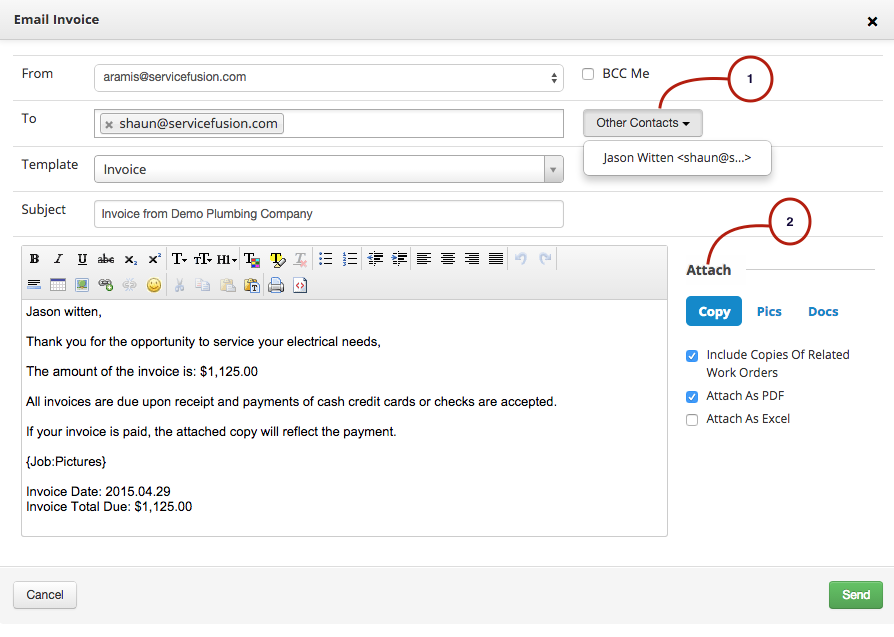Insert a smiley emoticon
The height and width of the screenshot is (637, 894).
point(154,285)
